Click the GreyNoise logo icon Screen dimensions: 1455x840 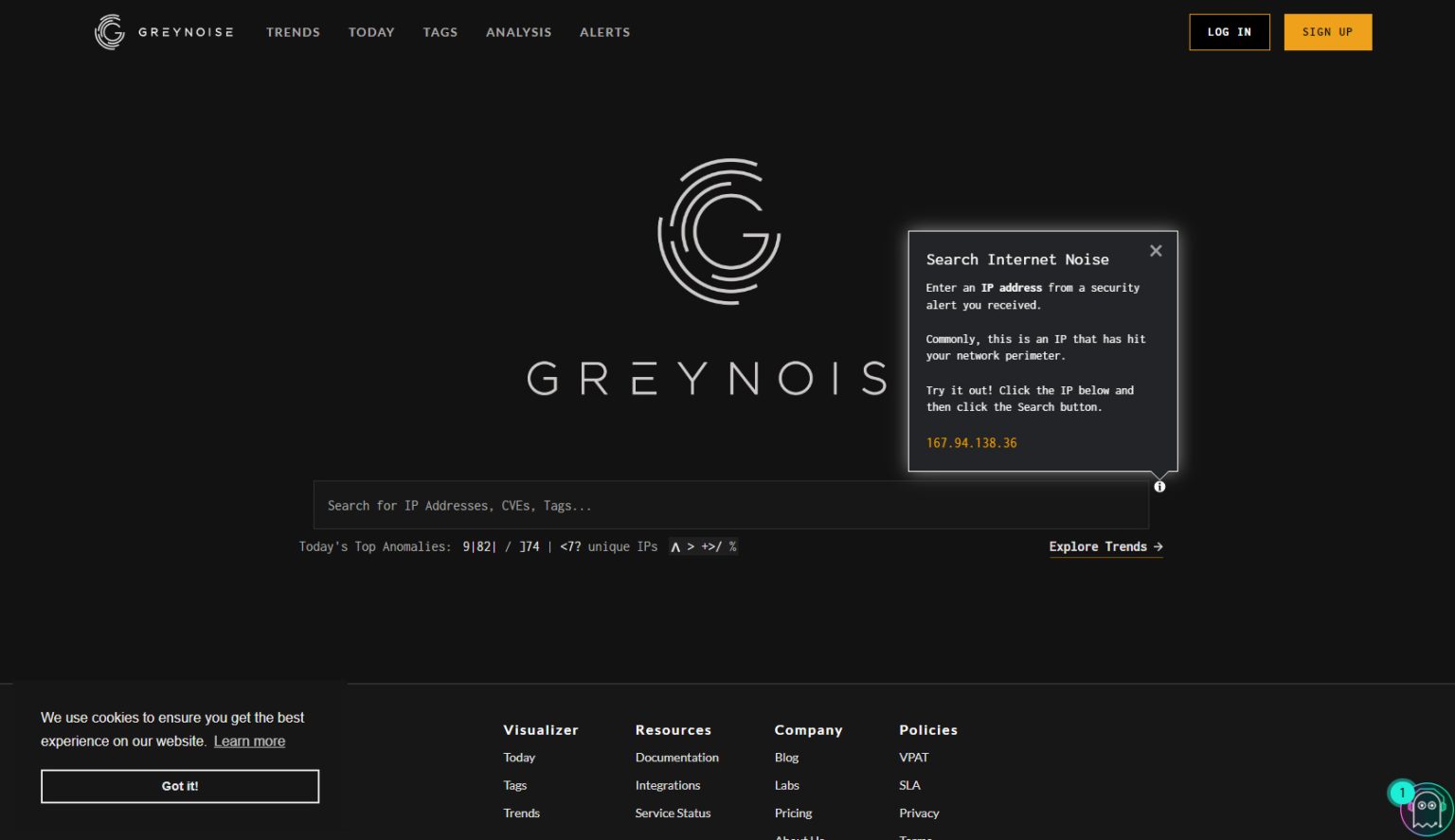[x=109, y=31]
